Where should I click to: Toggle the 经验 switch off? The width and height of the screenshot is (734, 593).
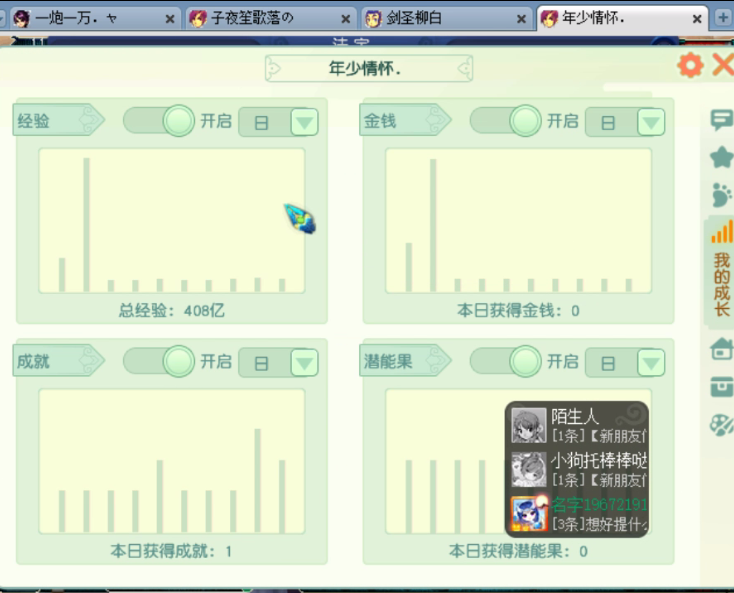click(x=159, y=121)
